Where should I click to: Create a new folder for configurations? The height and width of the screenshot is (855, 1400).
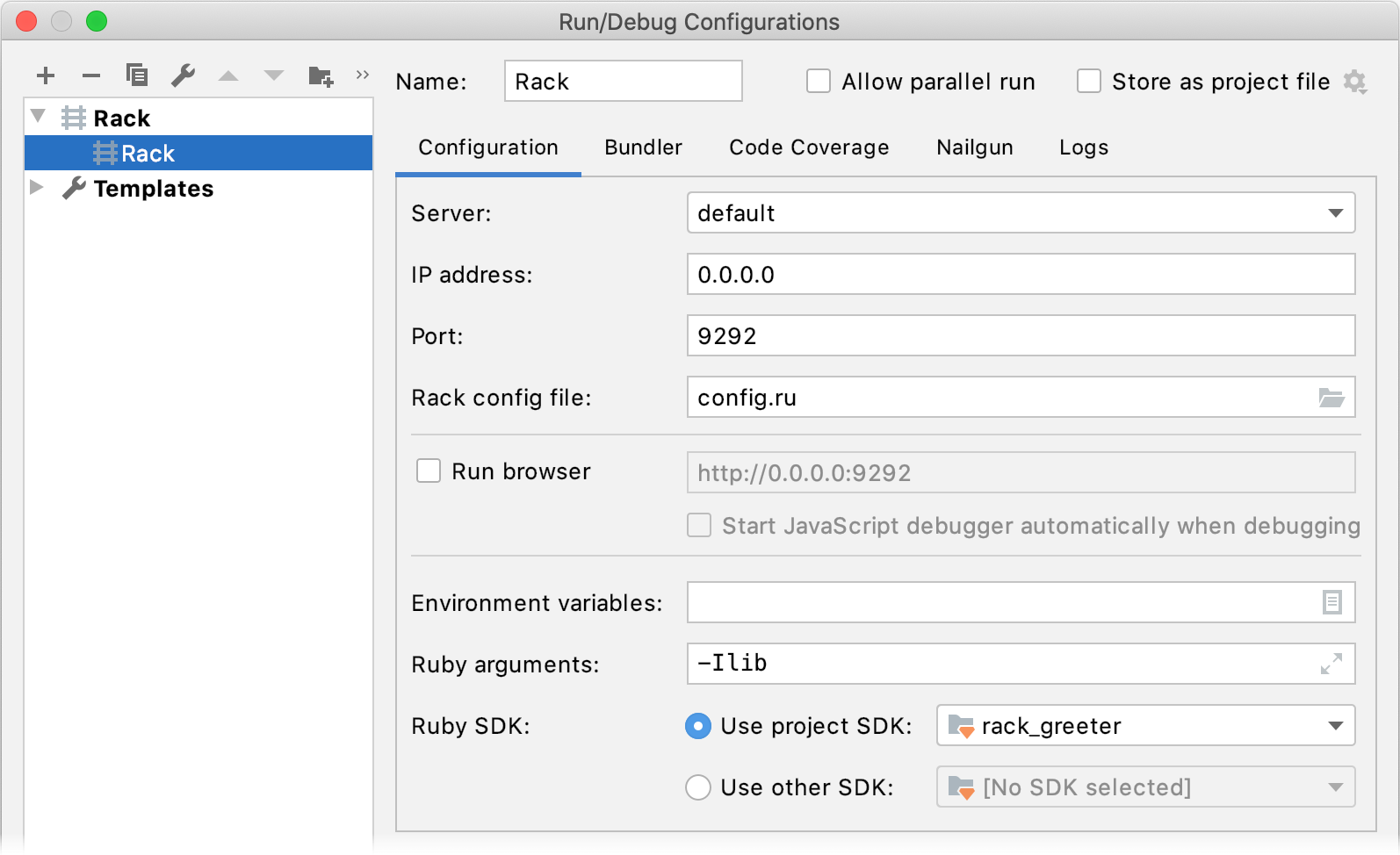click(321, 76)
